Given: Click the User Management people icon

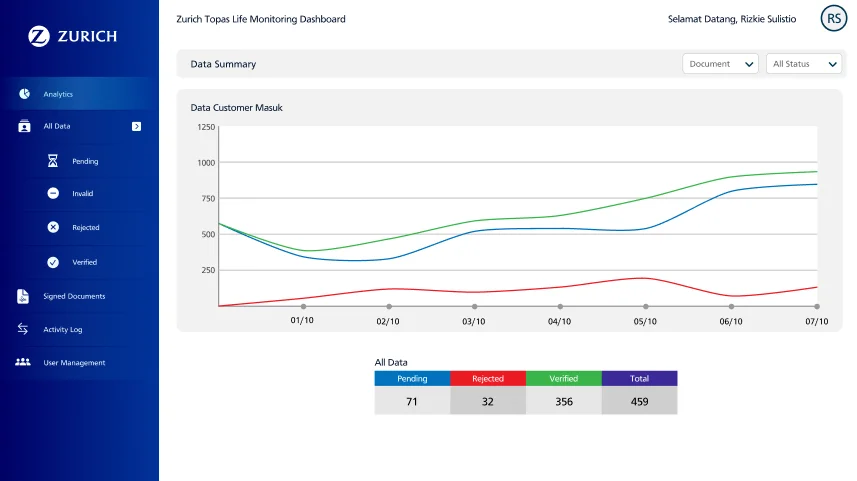Looking at the screenshot, I should [x=23, y=362].
